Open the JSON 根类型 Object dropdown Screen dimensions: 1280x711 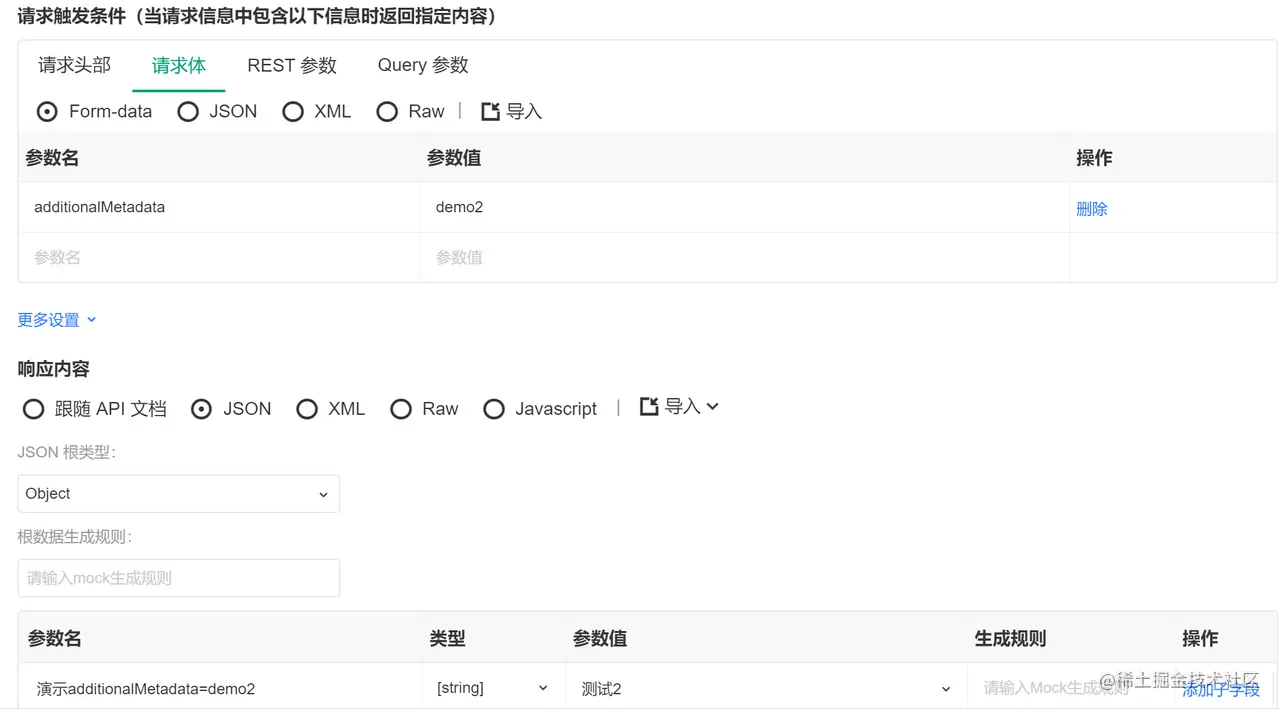178,493
